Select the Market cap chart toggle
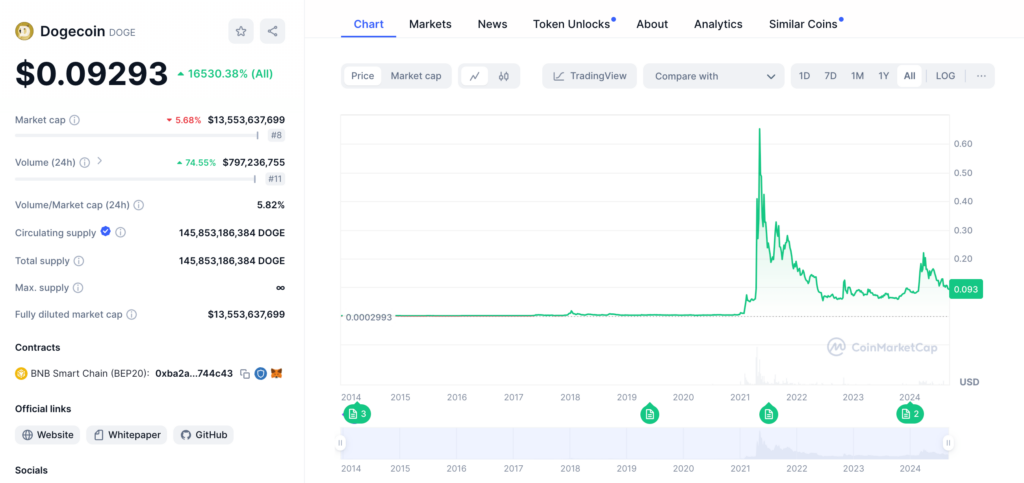This screenshot has height=483, width=1024. coord(416,76)
